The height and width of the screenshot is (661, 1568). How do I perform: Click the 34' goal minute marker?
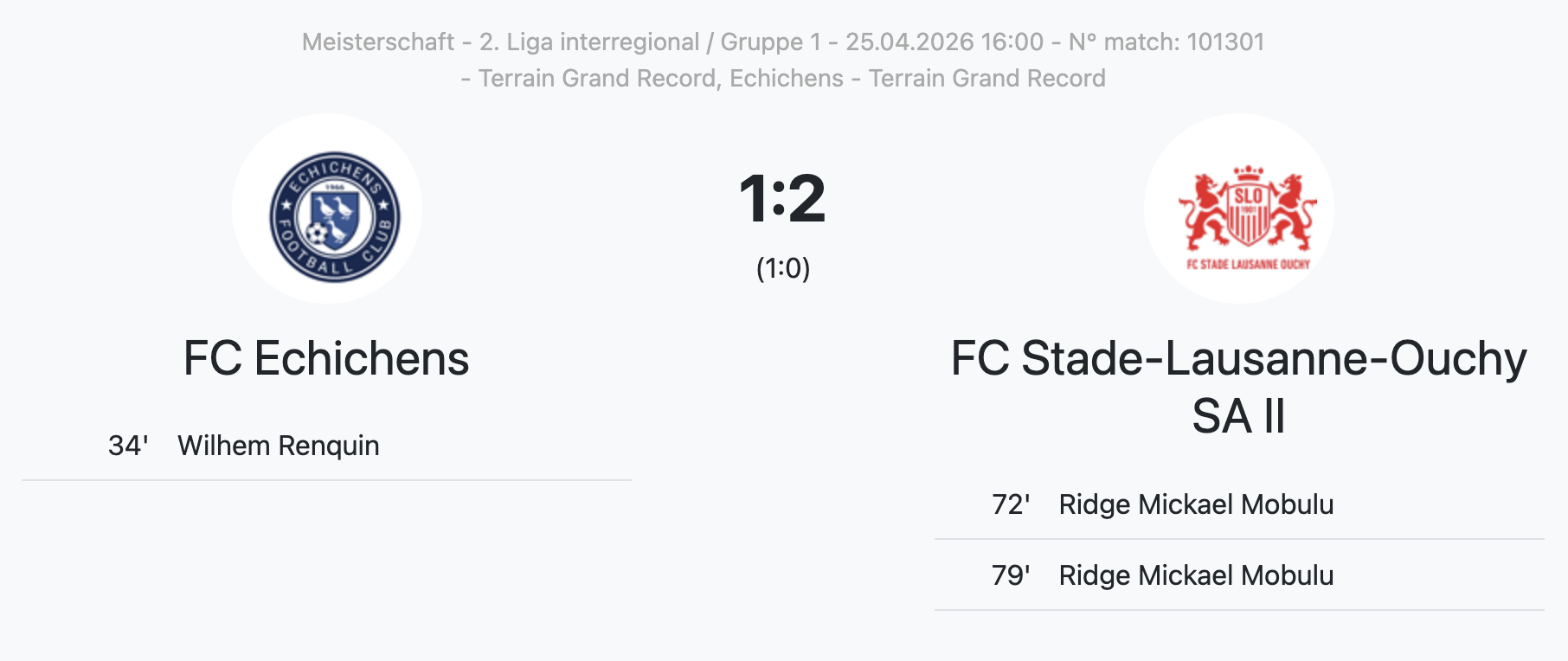tap(128, 446)
